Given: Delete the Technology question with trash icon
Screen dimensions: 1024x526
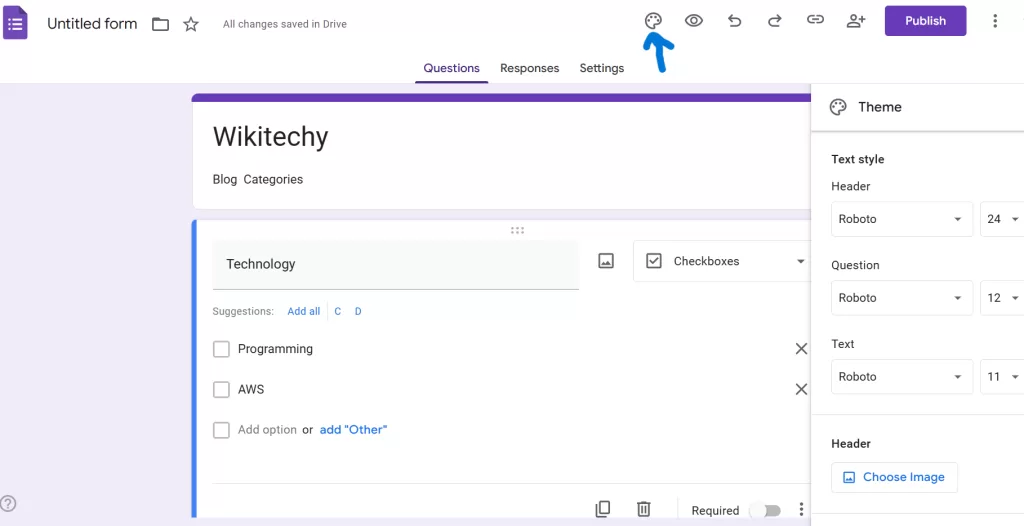Looking at the screenshot, I should [x=644, y=510].
